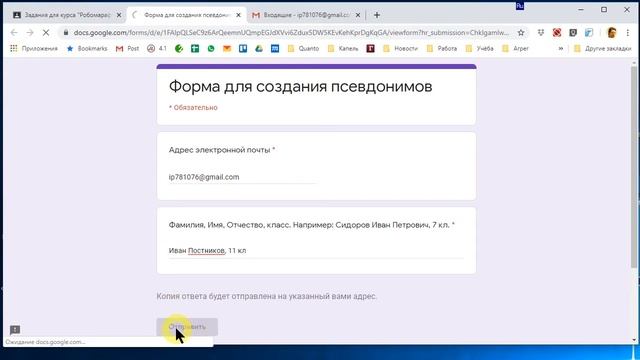The height and width of the screenshot is (360, 640).
Task: Click the Фамилия, Имя, Отчество answer field
Action: (316, 251)
